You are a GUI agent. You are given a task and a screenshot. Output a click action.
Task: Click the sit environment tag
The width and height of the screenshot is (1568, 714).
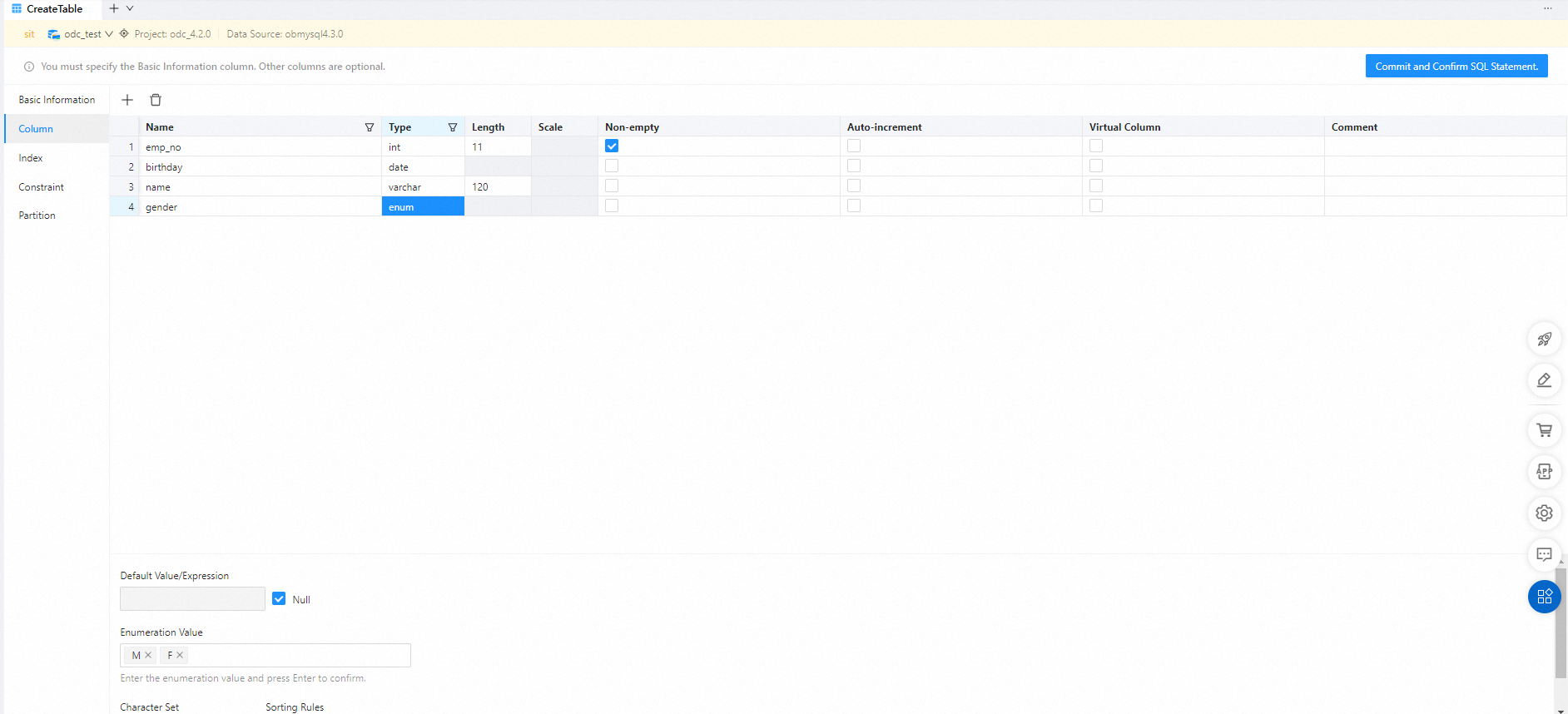coord(29,34)
